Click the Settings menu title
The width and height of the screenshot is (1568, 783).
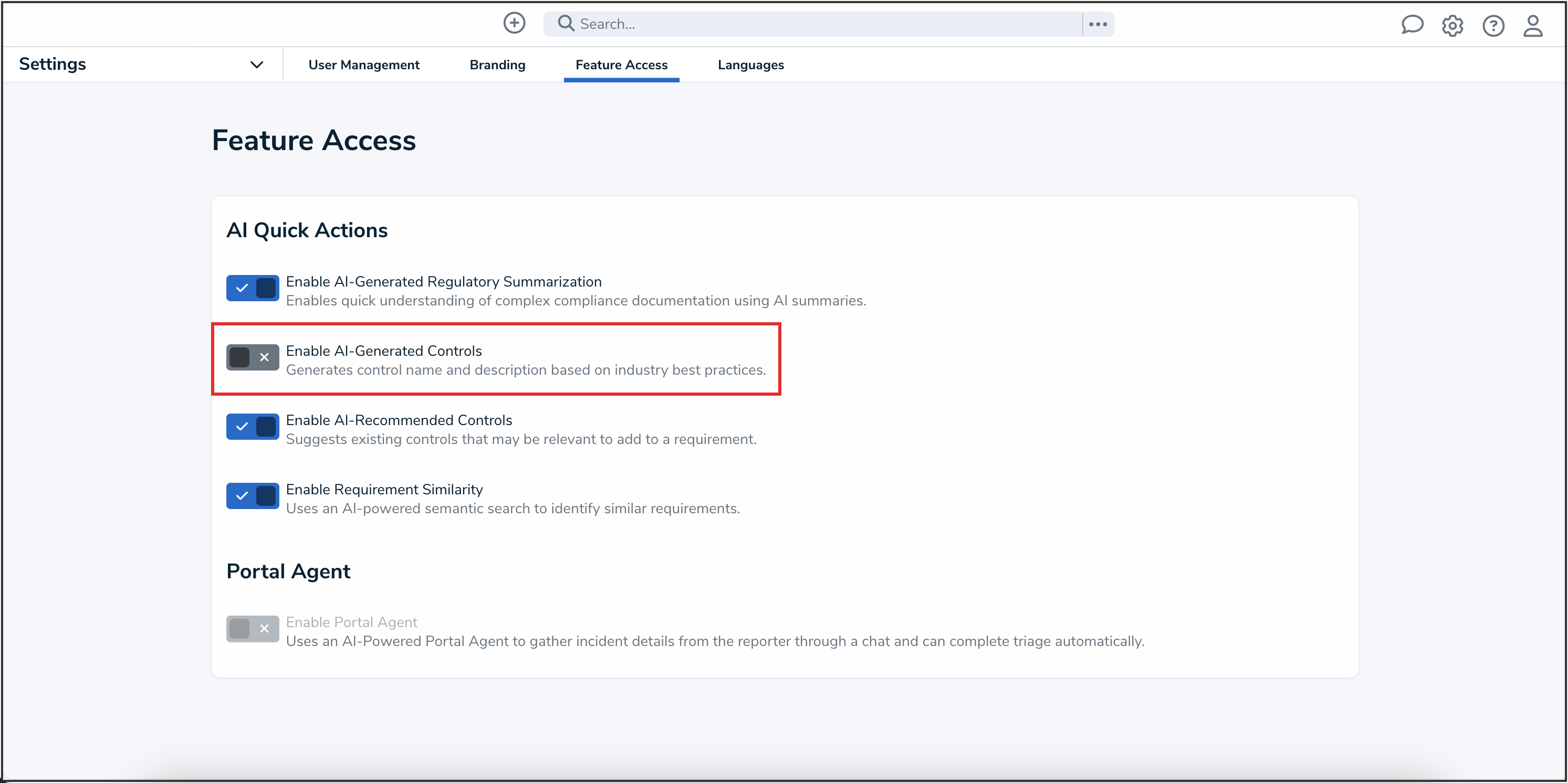click(x=53, y=64)
